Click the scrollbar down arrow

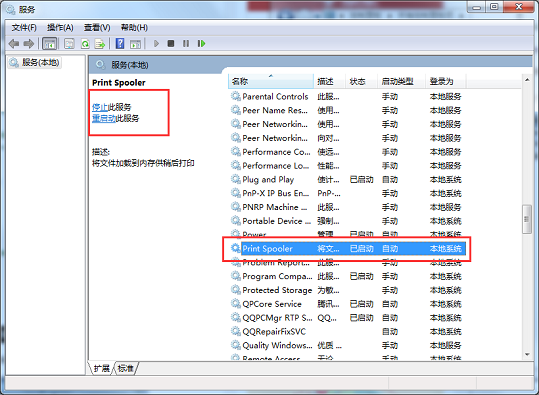pos(527,354)
